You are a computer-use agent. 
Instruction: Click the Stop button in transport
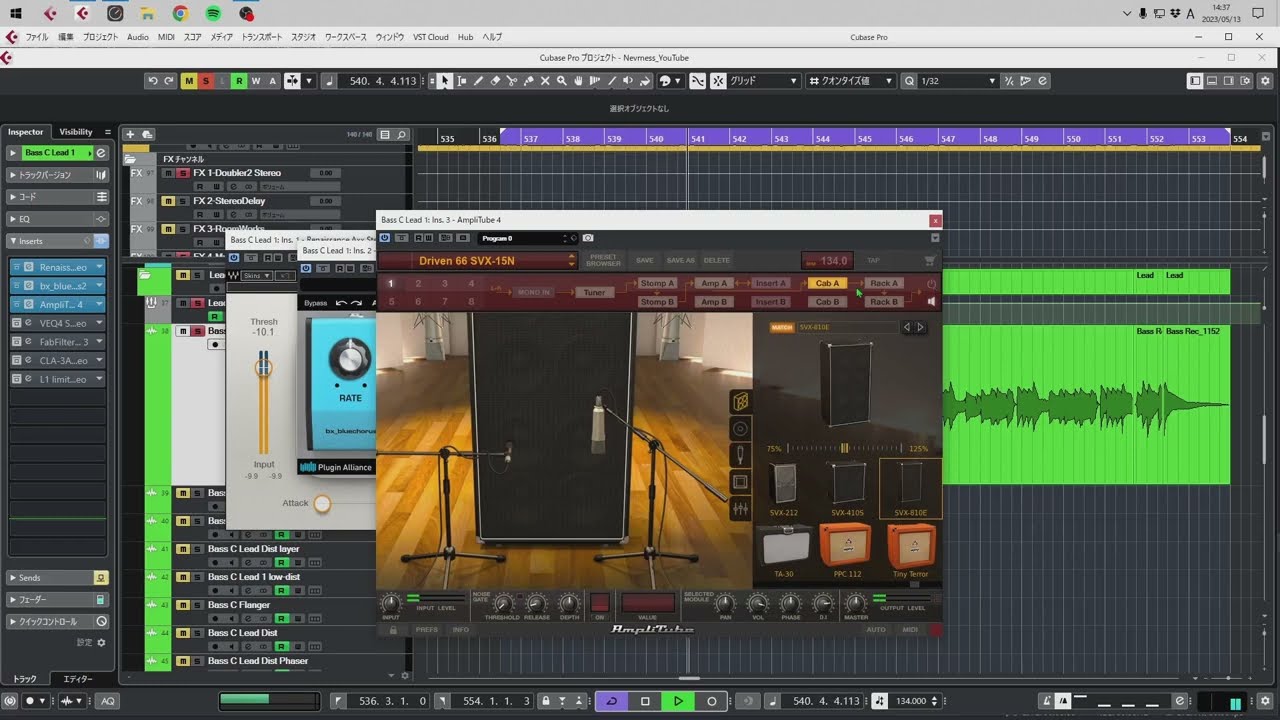645,701
